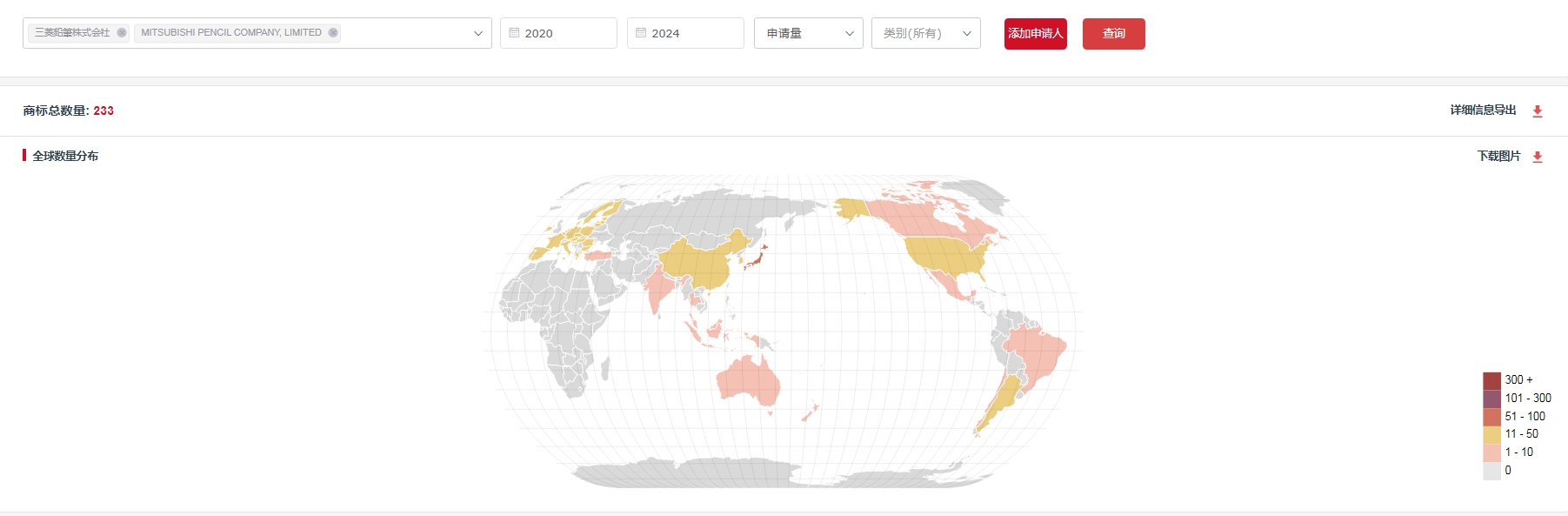Toggle the 11 - 50 legend swatch

1491,434
